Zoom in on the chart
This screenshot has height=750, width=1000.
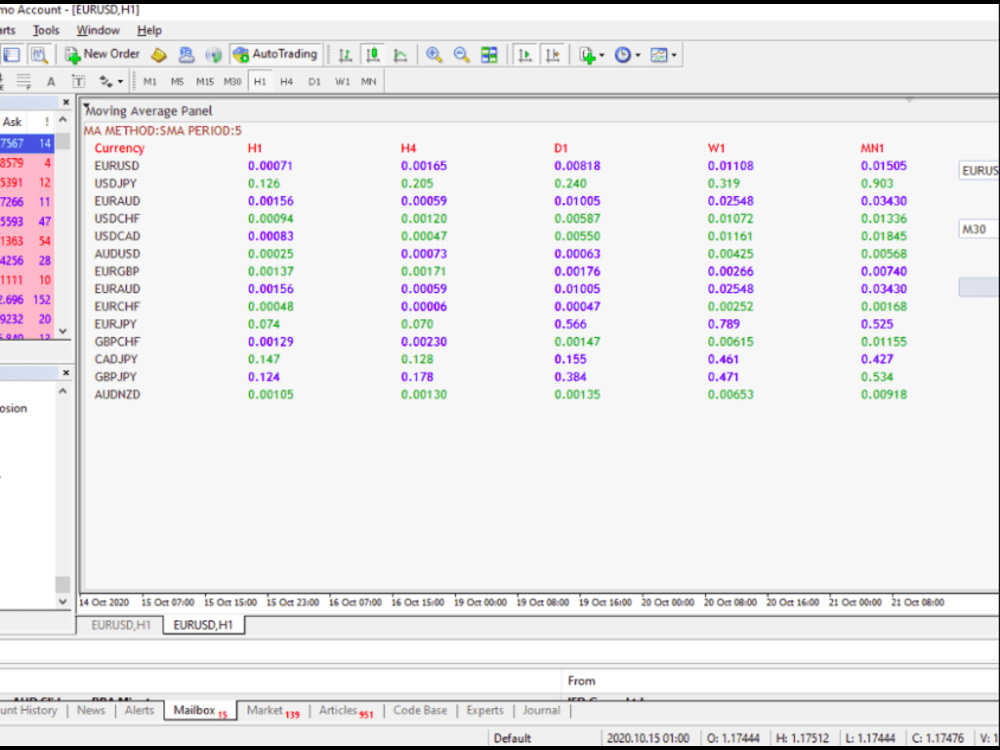(434, 54)
